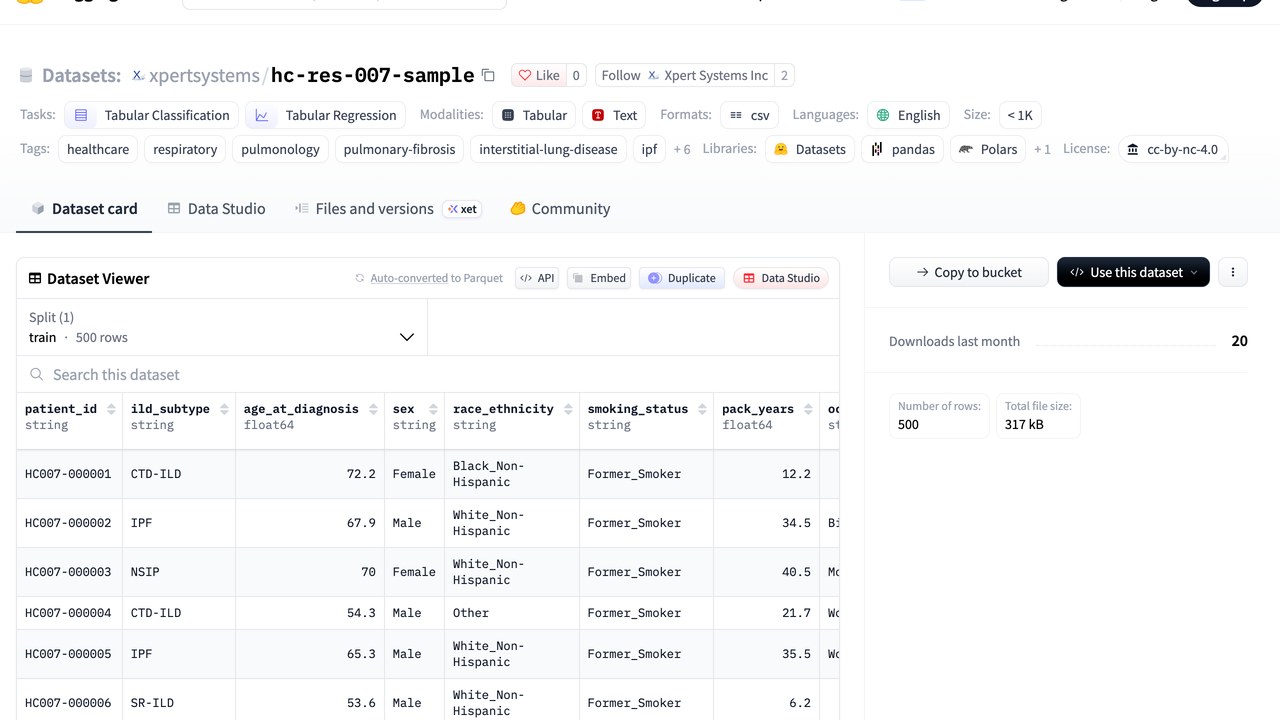Expand the Split train dropdown

click(x=222, y=327)
